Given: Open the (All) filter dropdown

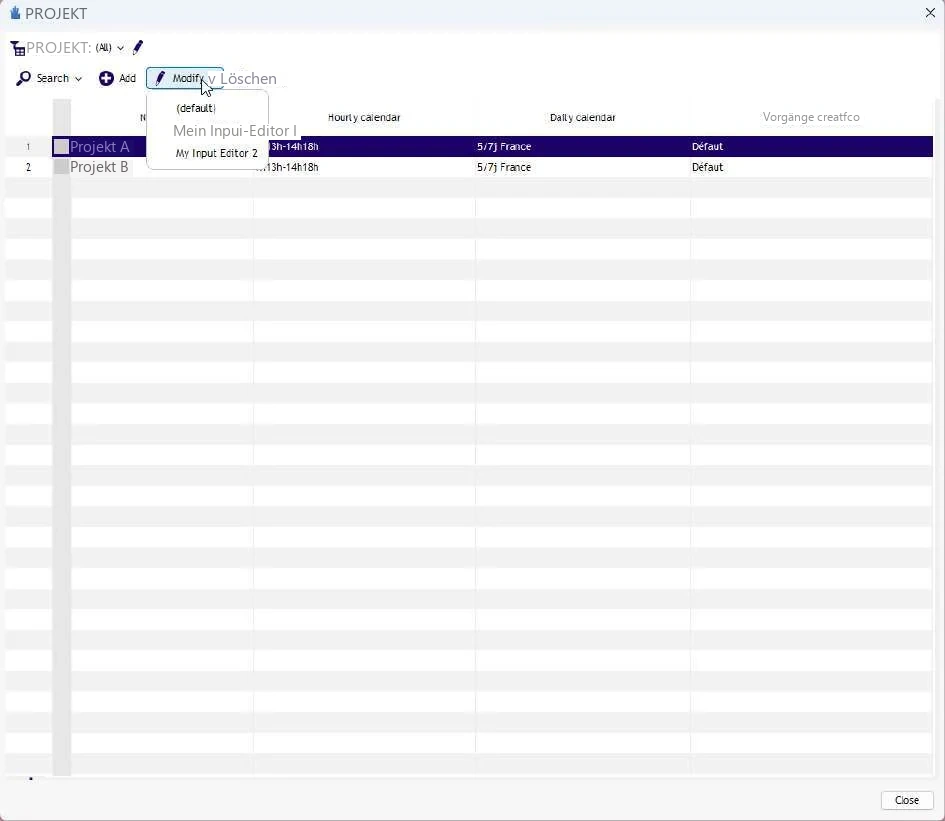Looking at the screenshot, I should pos(110,48).
